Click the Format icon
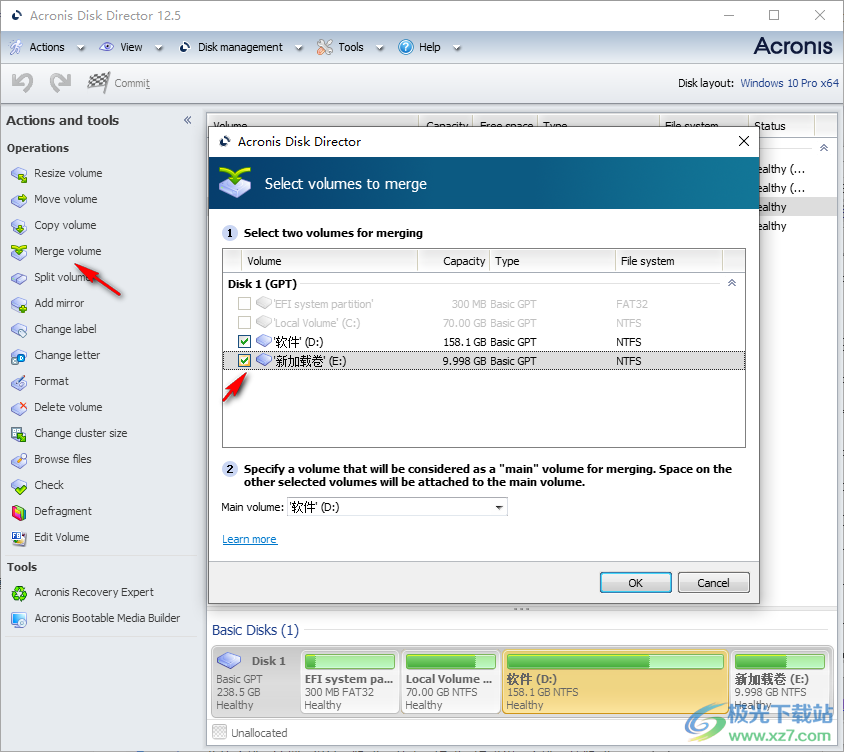This screenshot has height=752, width=844. tap(19, 382)
